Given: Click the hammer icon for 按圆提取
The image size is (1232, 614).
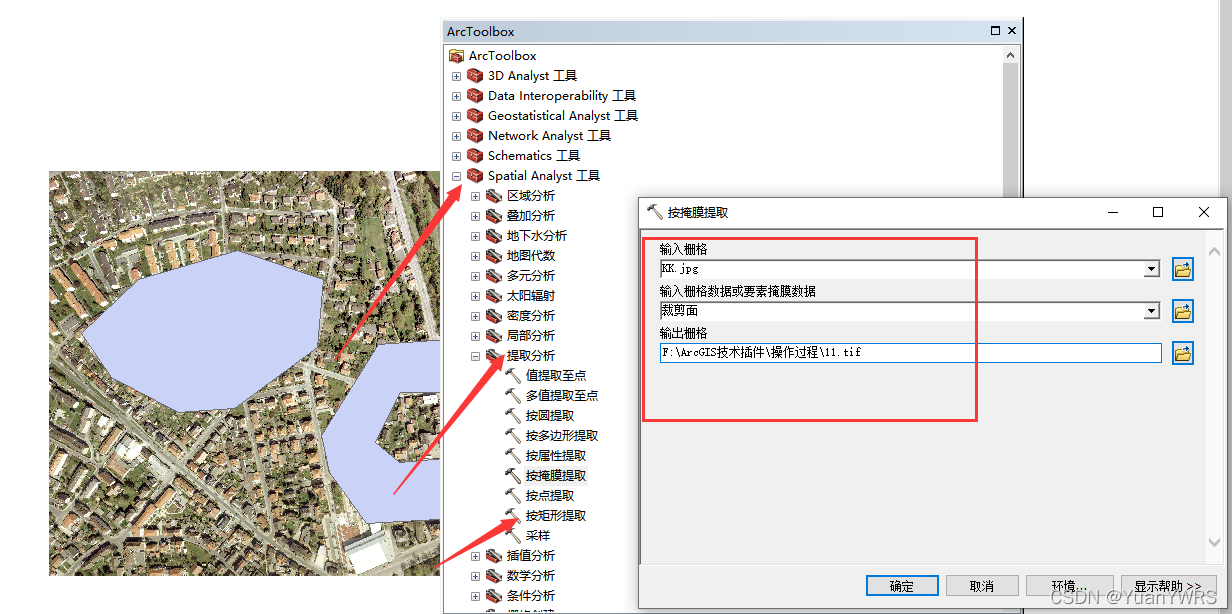Looking at the screenshot, I should click(513, 416).
